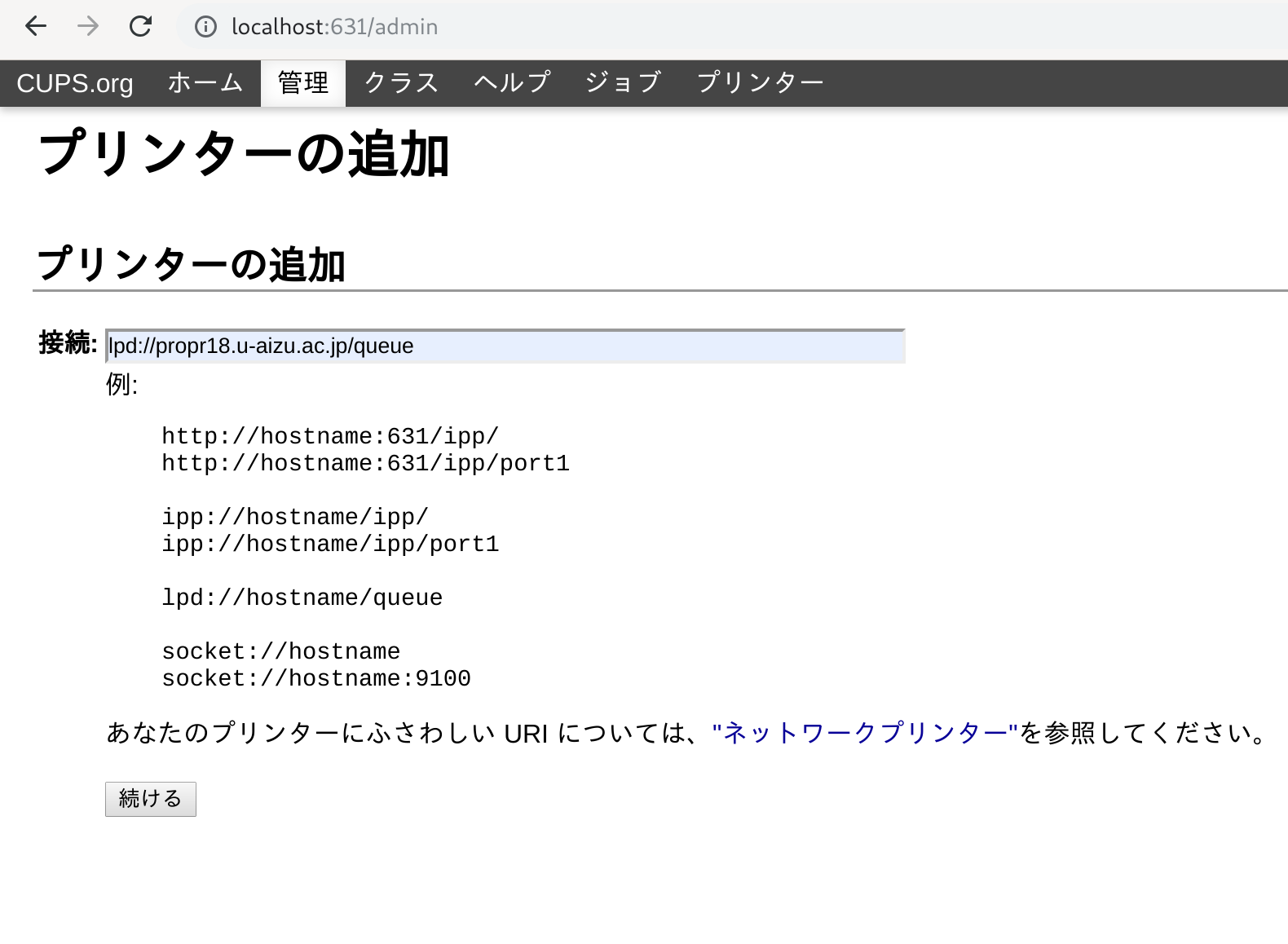Open the site information icon in address bar

pos(205,27)
